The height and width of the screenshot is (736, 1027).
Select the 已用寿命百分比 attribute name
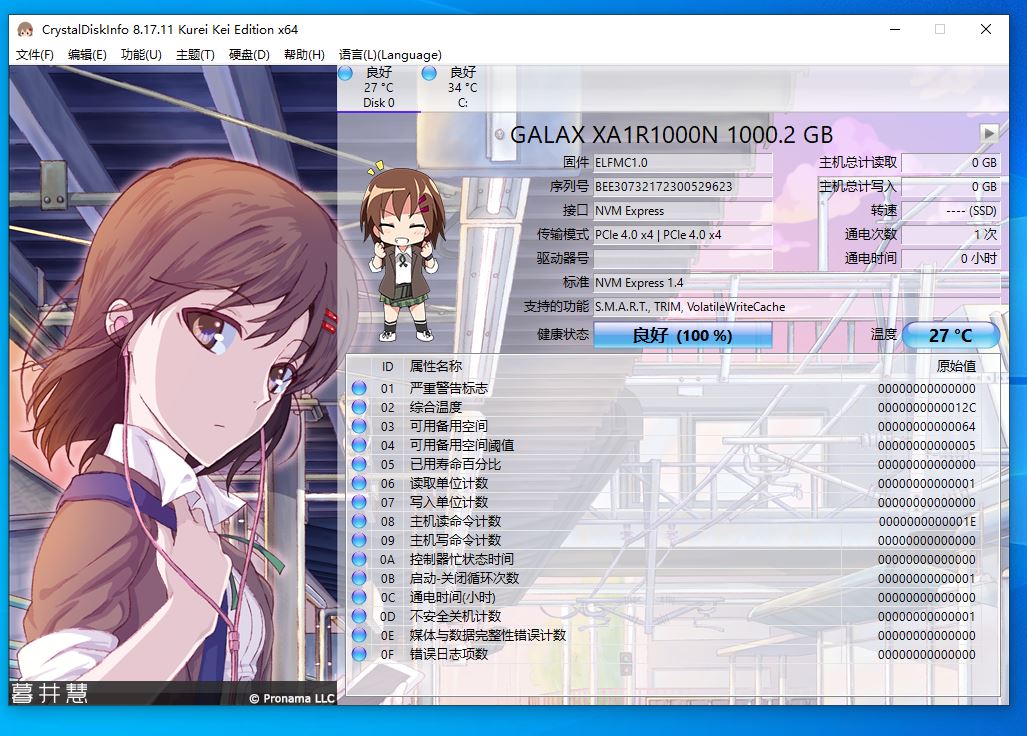(x=455, y=464)
